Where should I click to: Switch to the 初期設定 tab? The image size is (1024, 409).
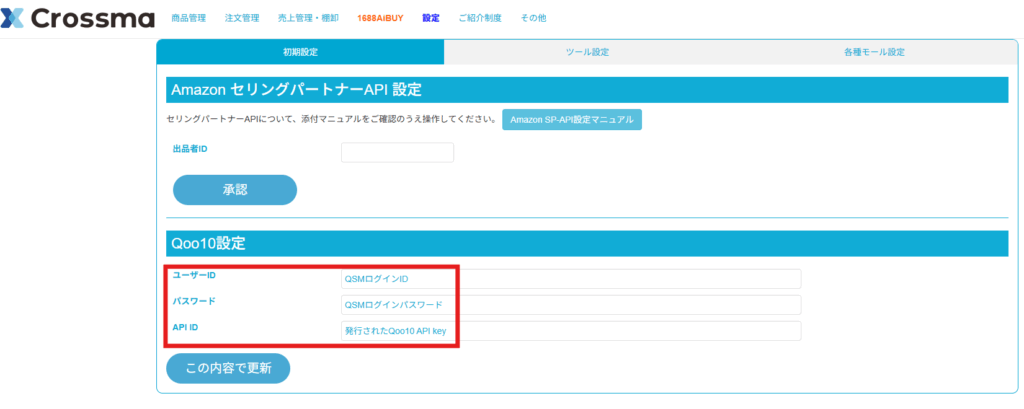point(300,52)
